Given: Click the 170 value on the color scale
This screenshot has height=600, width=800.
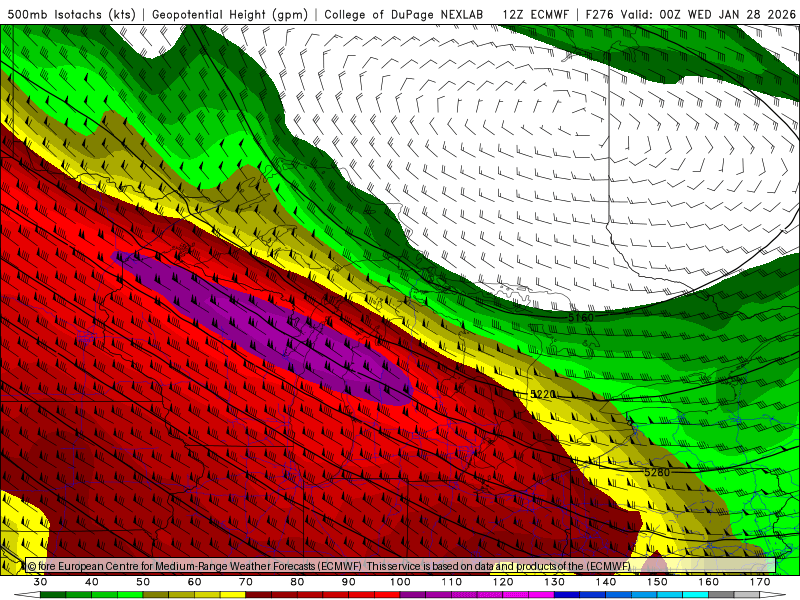Looking at the screenshot, I should pyautogui.click(x=760, y=582).
